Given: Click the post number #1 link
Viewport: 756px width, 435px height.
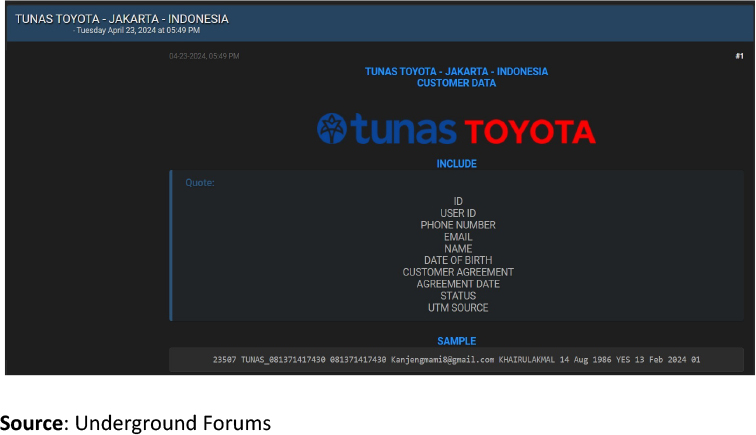Looking at the screenshot, I should [739, 56].
